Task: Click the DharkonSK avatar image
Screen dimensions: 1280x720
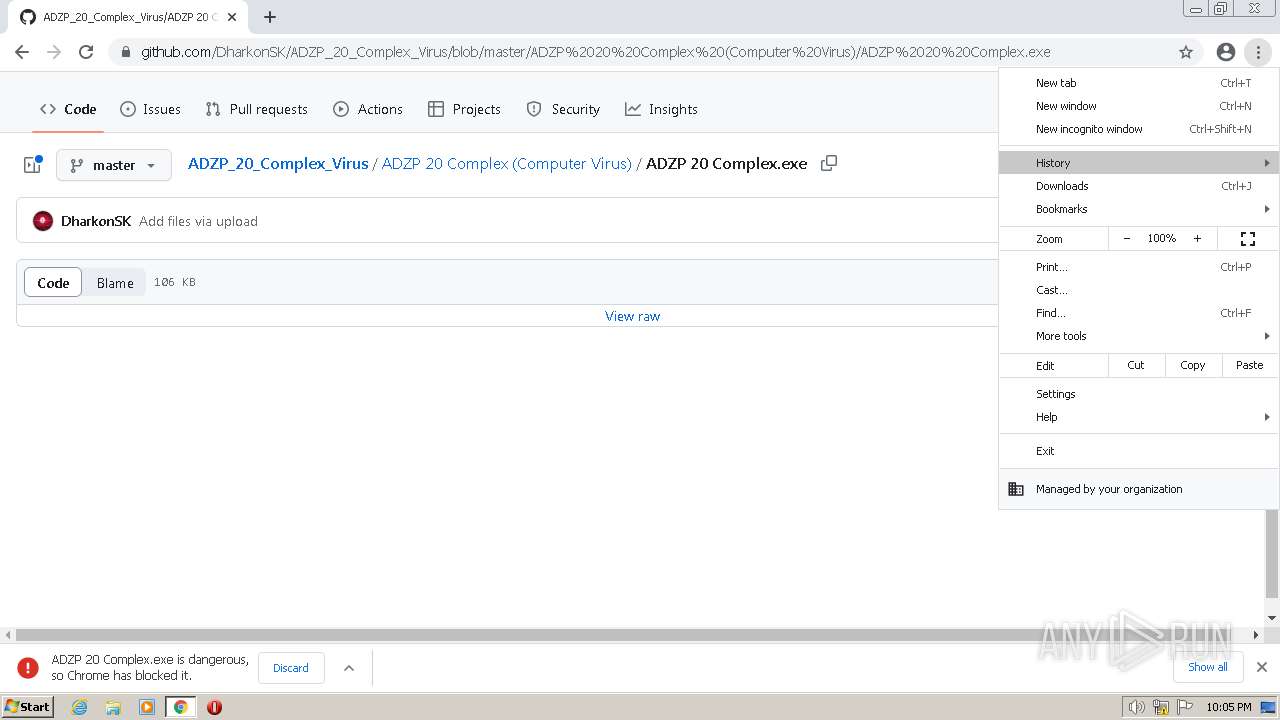Action: pyautogui.click(x=43, y=221)
